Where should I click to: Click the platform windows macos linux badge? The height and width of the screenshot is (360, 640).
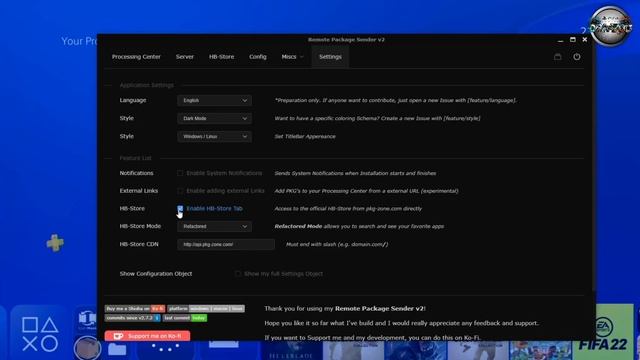point(206,309)
